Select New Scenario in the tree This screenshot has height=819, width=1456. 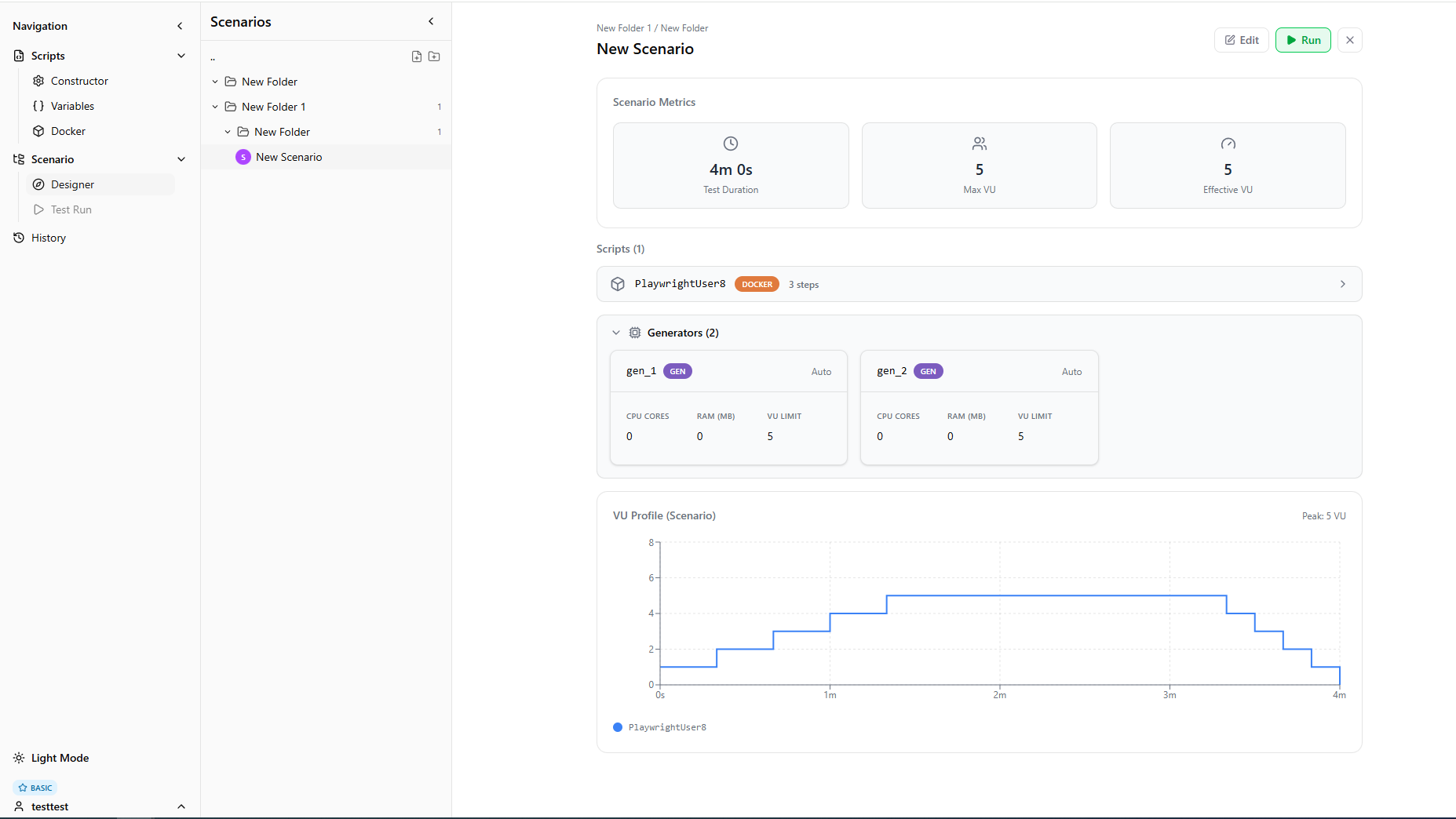[x=326, y=157]
